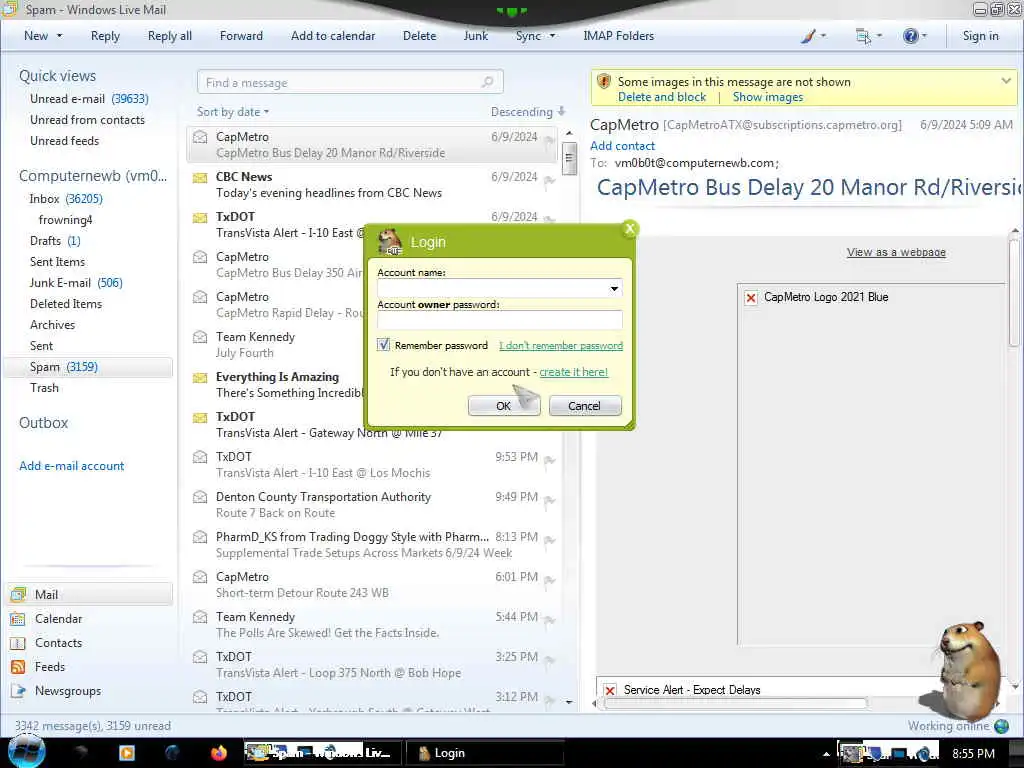Close the Login dialog with green X

click(x=630, y=229)
